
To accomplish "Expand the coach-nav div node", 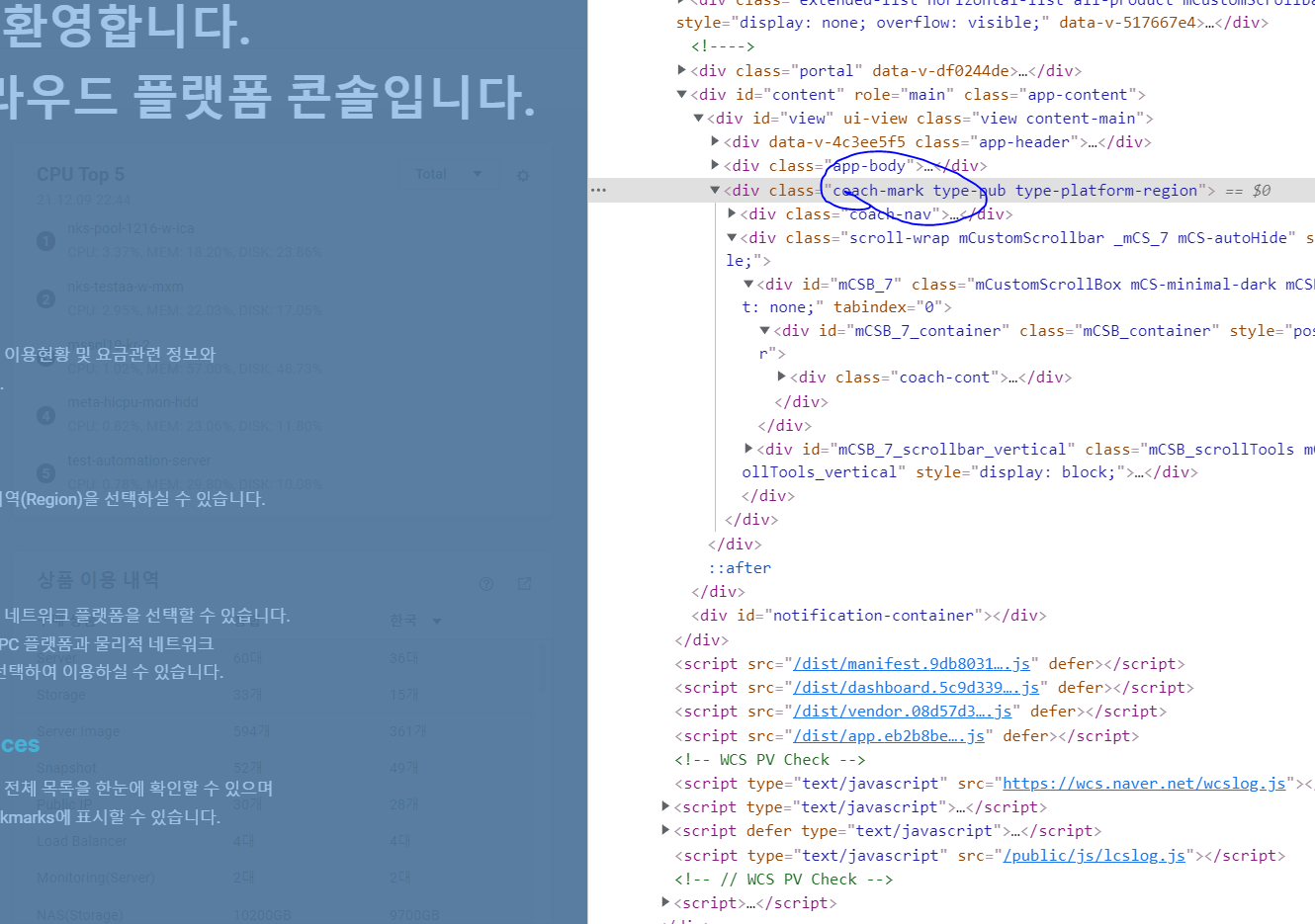I will pyautogui.click(x=732, y=213).
